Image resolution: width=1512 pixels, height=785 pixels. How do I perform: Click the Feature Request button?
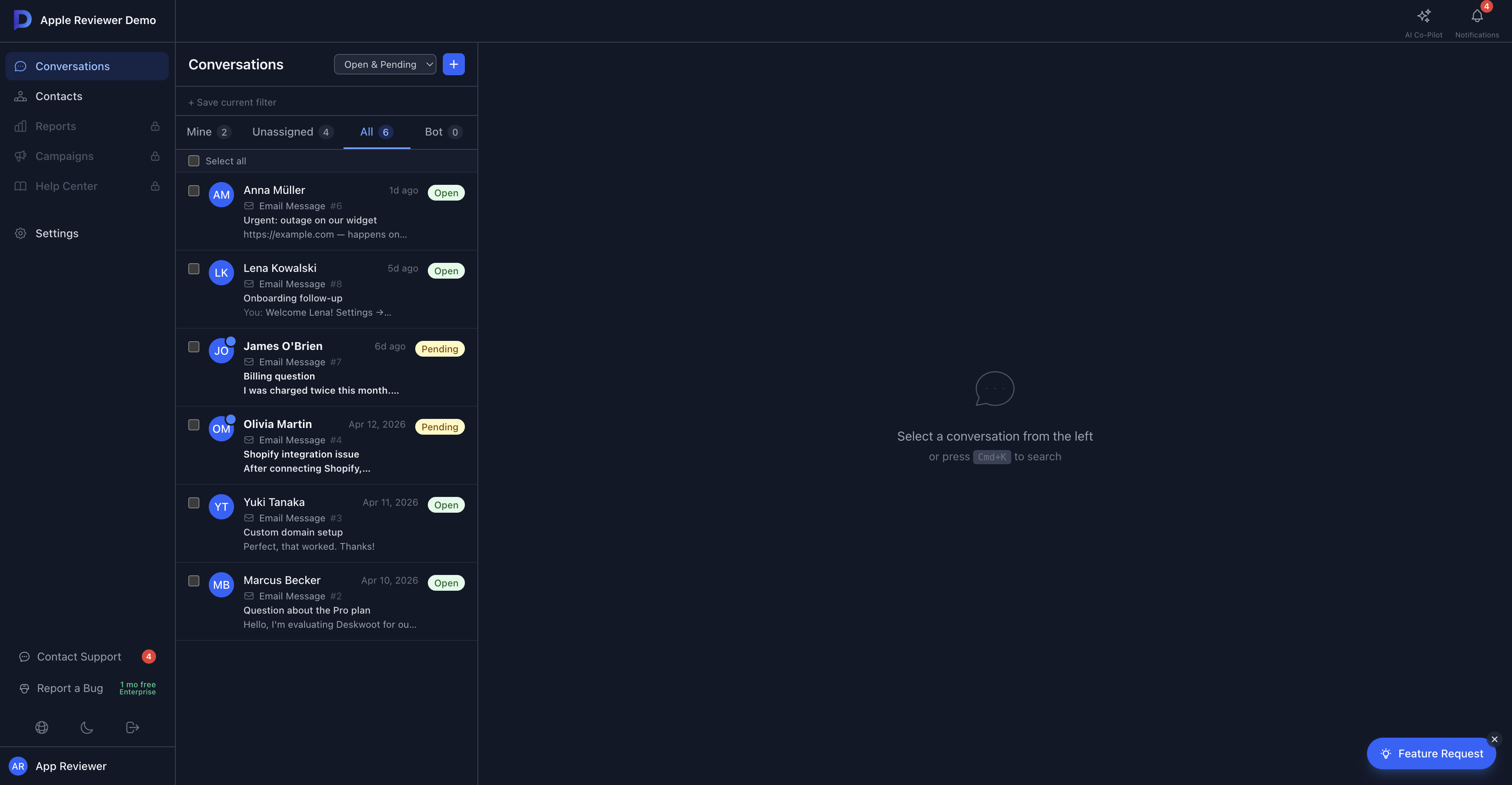pos(1431,753)
